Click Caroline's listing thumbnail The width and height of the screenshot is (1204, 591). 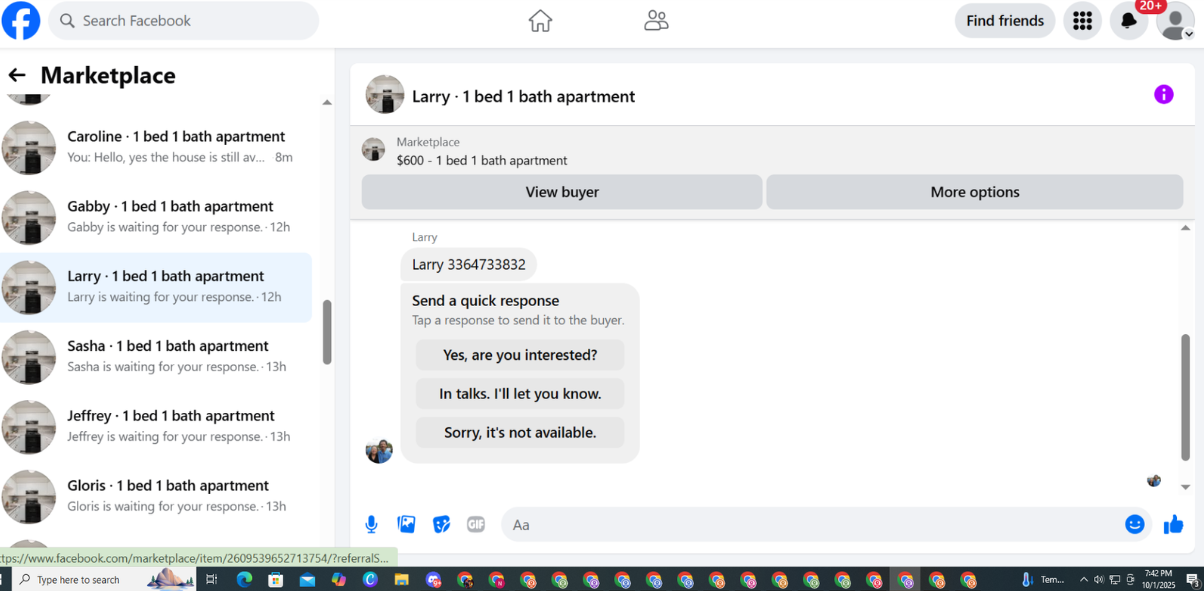tap(29, 148)
